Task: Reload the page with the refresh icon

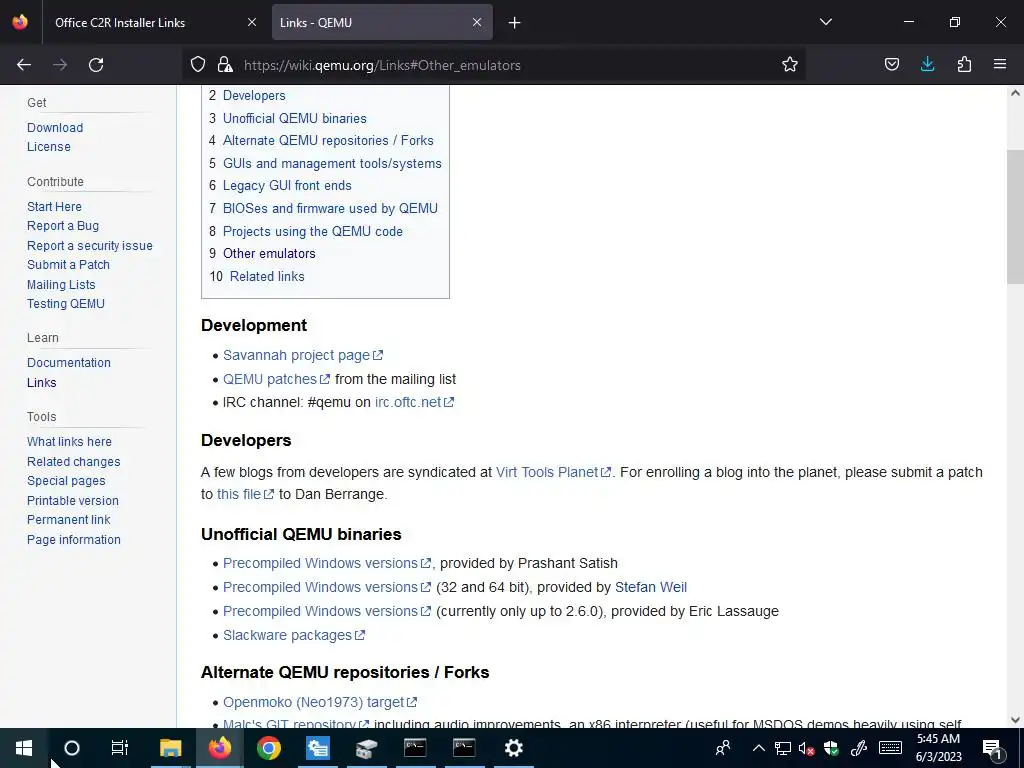Action: click(x=96, y=65)
